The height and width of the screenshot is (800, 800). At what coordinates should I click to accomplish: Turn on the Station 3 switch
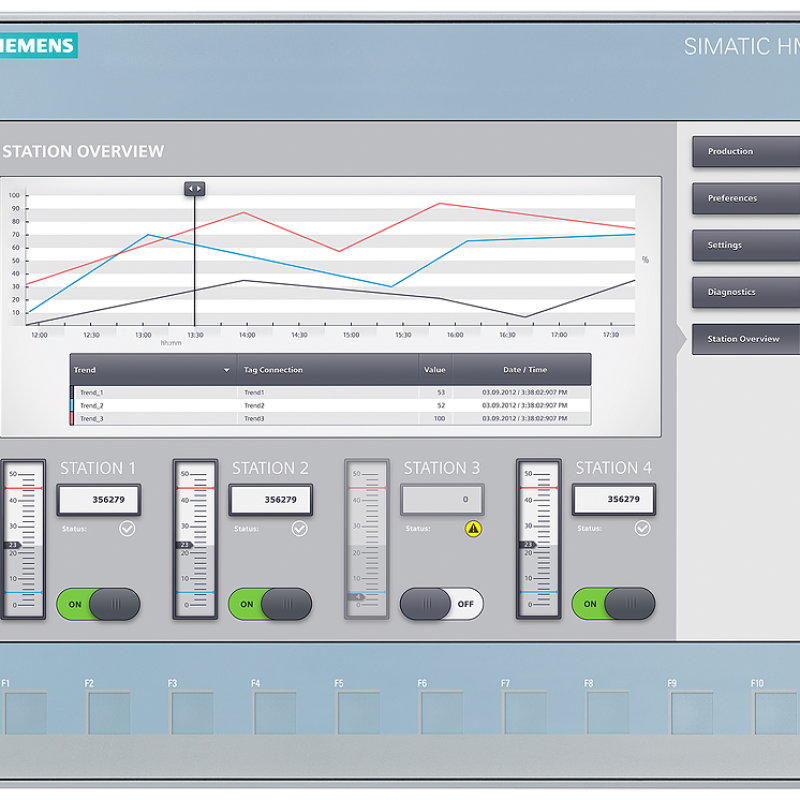[x=441, y=604]
